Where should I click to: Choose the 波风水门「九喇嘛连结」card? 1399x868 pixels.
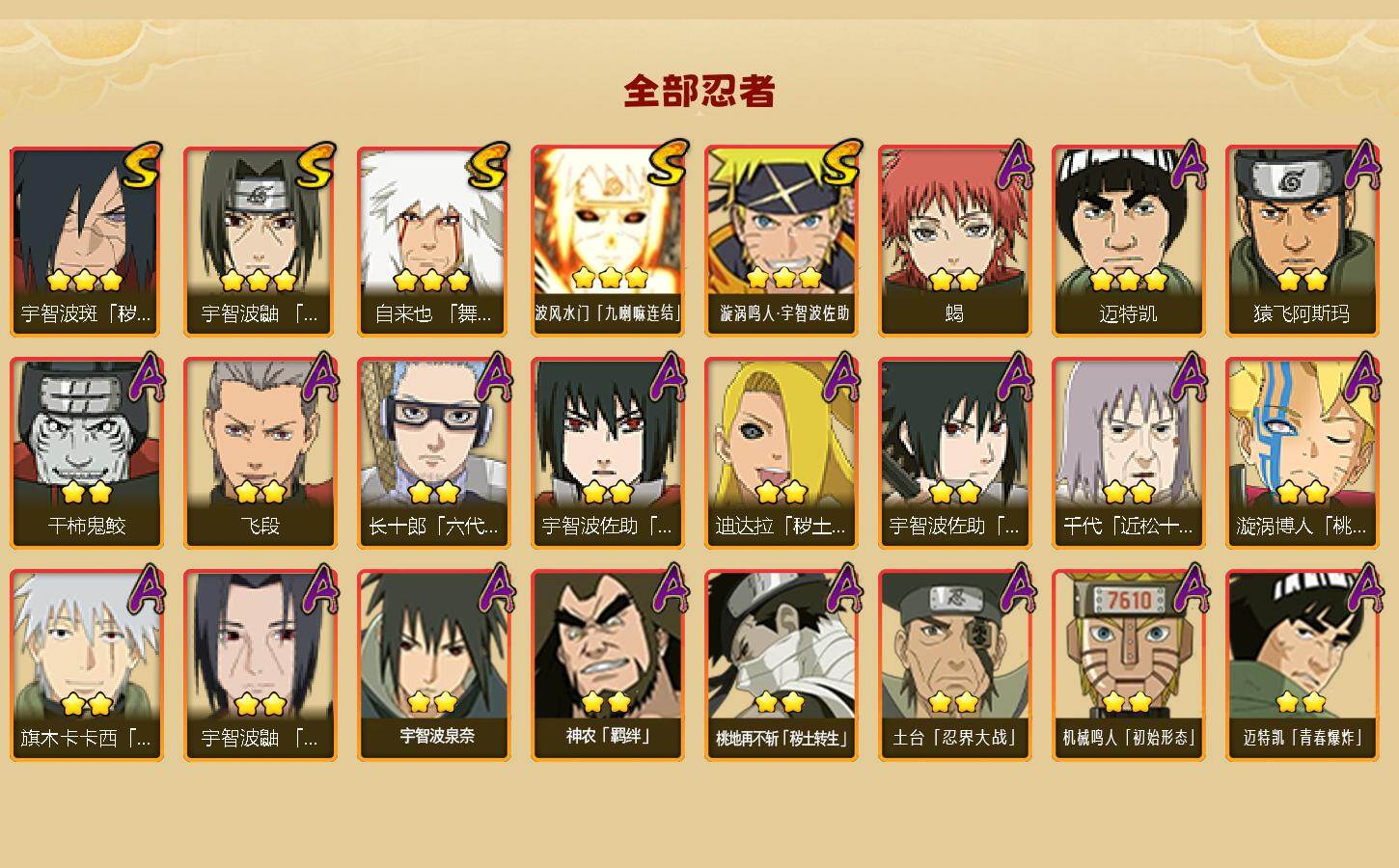pos(607,241)
